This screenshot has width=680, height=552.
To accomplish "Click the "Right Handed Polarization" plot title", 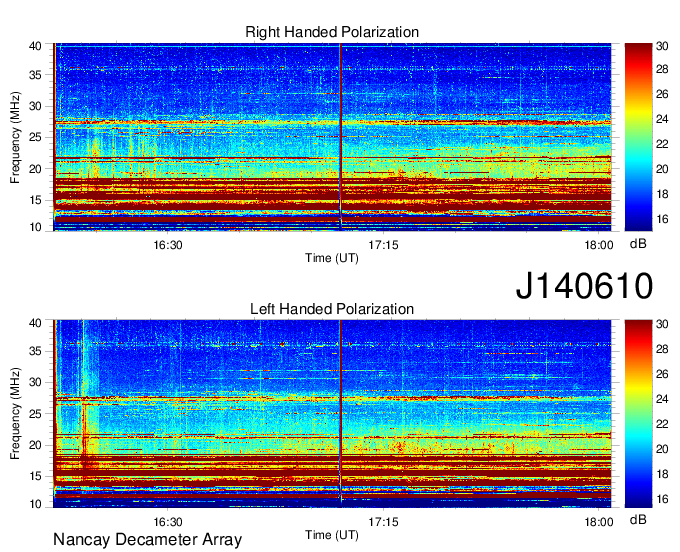I will click(332, 32).
